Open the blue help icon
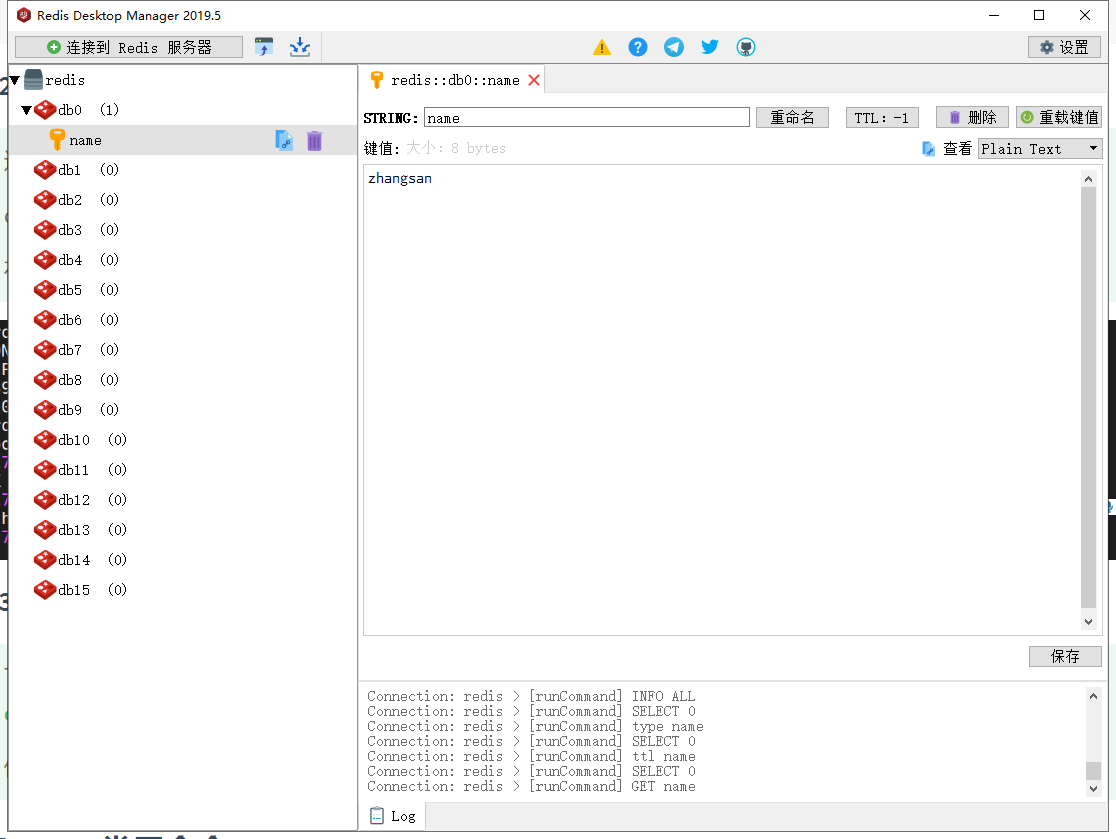Screen dimensions: 1116x839 point(637,46)
